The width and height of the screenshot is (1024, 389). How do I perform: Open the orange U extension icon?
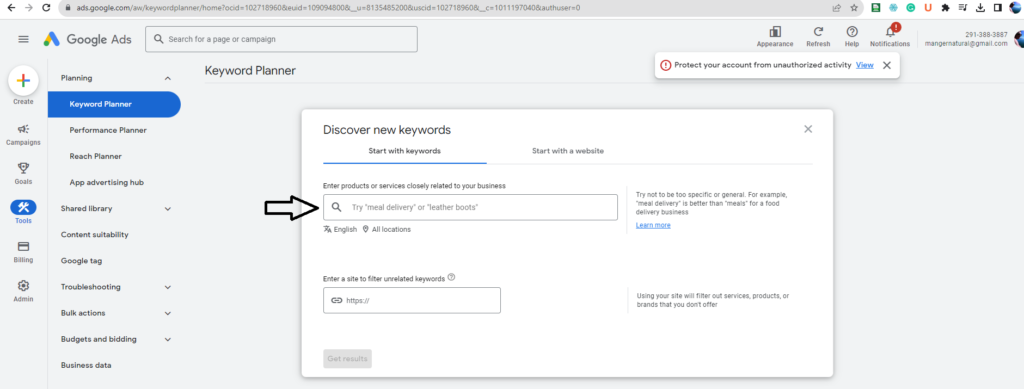tap(928, 8)
